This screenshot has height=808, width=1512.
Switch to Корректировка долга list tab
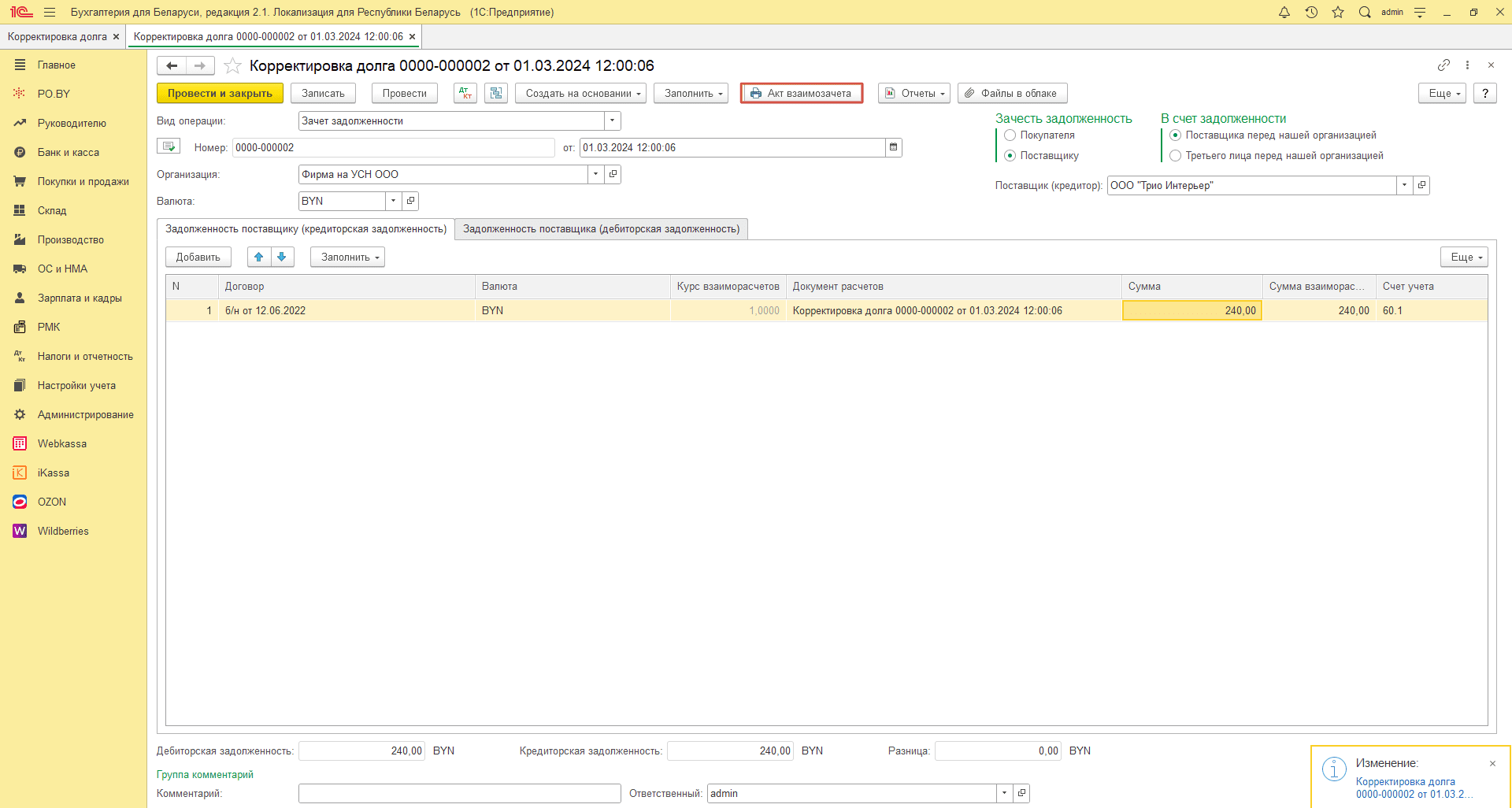[57, 36]
